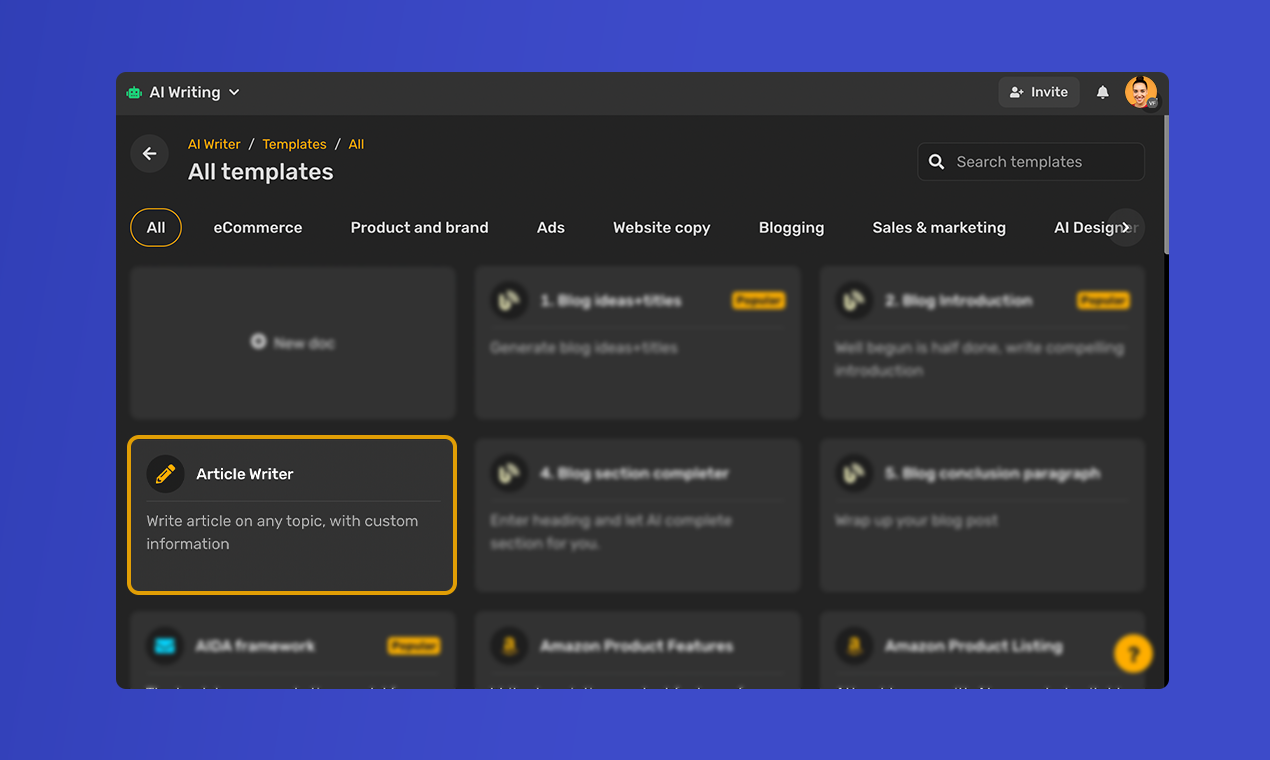The width and height of the screenshot is (1270, 760).
Task: Click the yellow help question mark icon
Action: 1133,654
